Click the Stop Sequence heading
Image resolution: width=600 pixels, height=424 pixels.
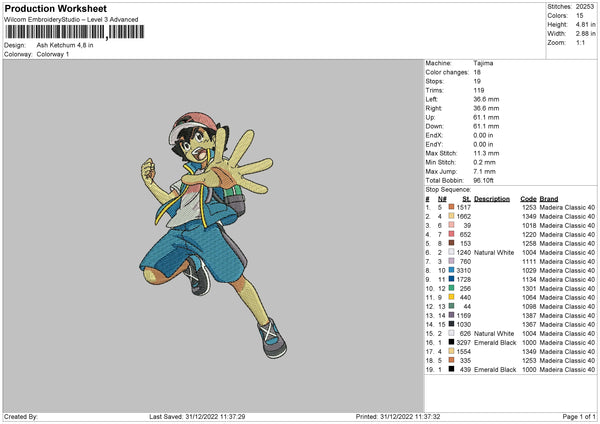pyautogui.click(x=448, y=189)
